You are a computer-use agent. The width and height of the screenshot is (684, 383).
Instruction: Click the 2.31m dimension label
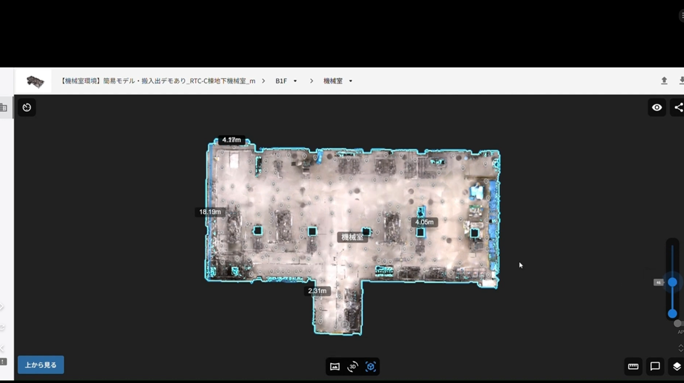tap(317, 291)
